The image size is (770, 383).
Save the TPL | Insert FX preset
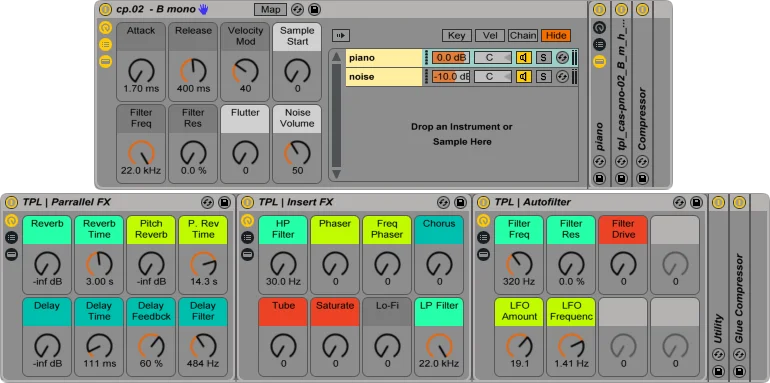tap(461, 202)
